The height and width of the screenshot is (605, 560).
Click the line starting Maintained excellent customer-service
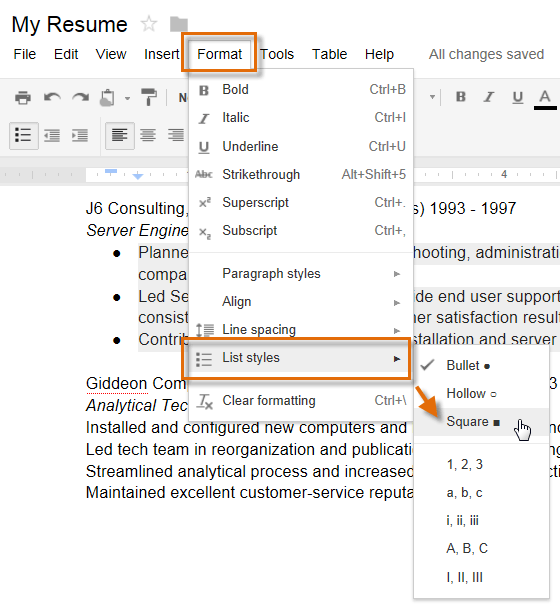tap(249, 493)
